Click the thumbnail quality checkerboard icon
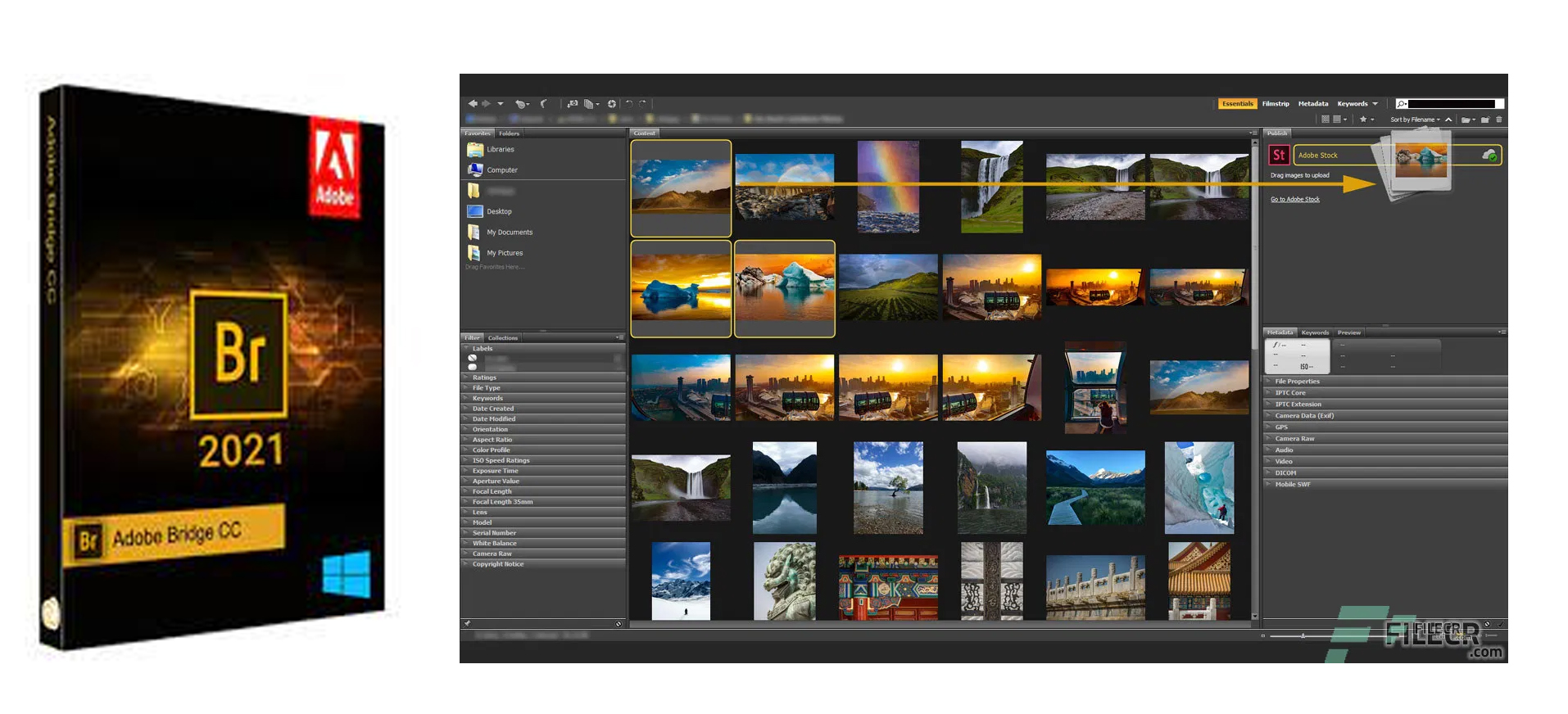 pos(1326,120)
